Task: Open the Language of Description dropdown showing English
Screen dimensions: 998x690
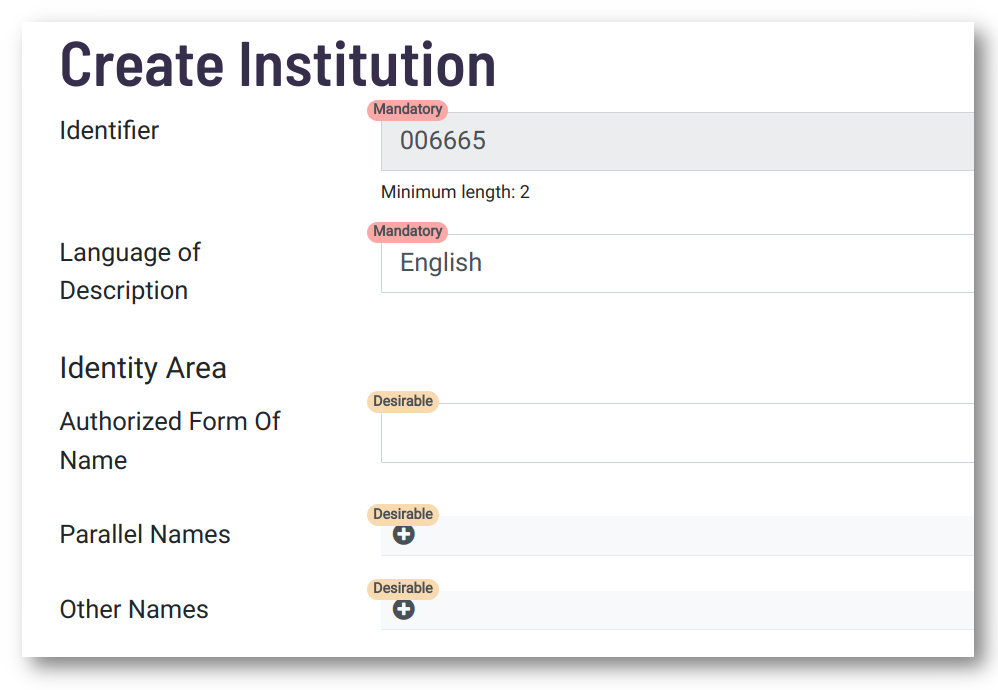Action: (x=677, y=264)
